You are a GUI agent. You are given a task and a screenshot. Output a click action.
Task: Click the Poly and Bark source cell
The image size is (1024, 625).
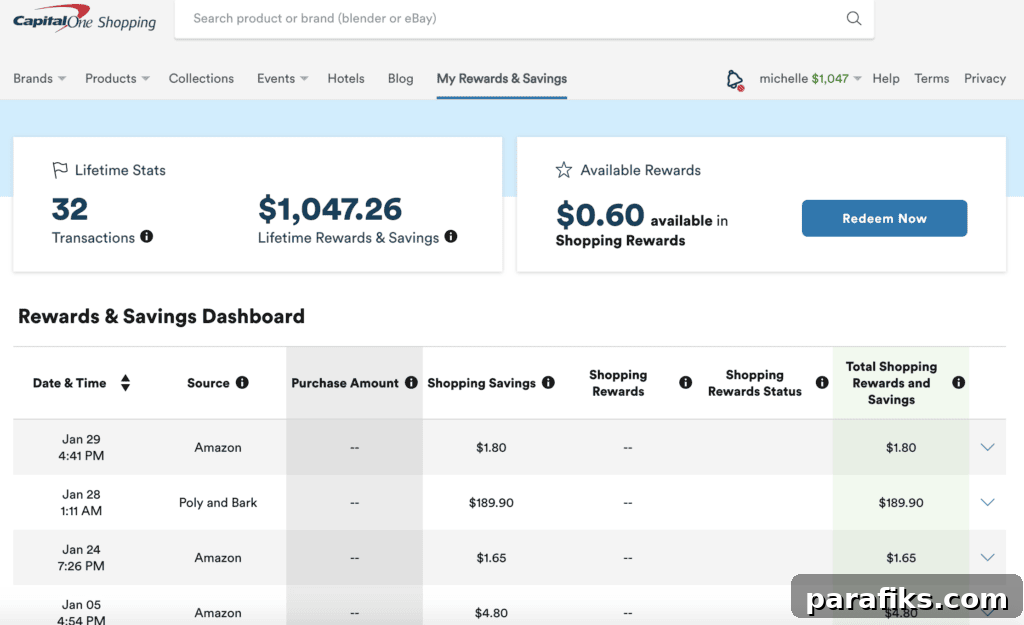tap(218, 502)
